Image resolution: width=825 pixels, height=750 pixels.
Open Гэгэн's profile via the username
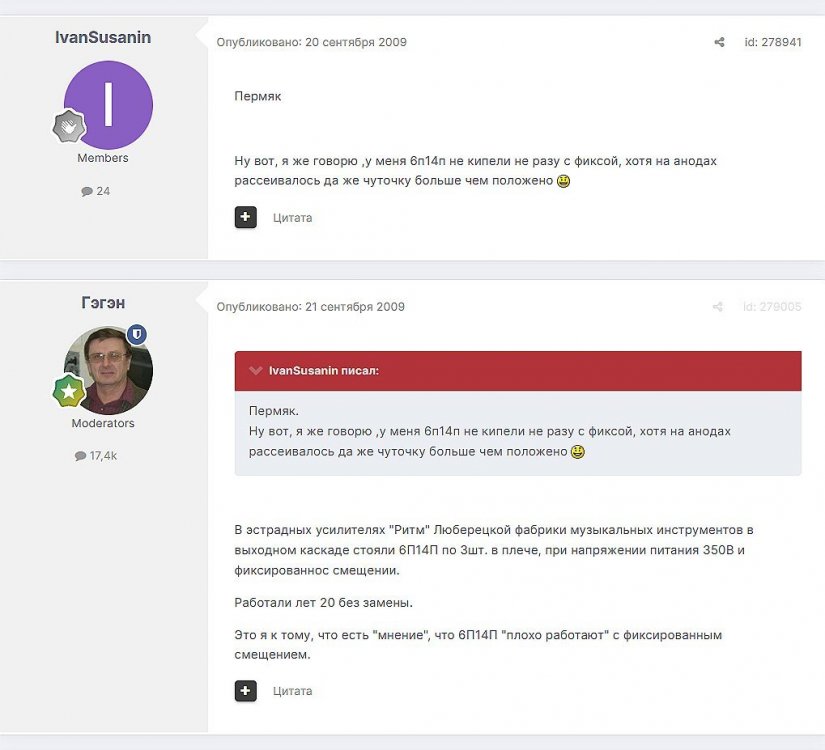(x=103, y=303)
